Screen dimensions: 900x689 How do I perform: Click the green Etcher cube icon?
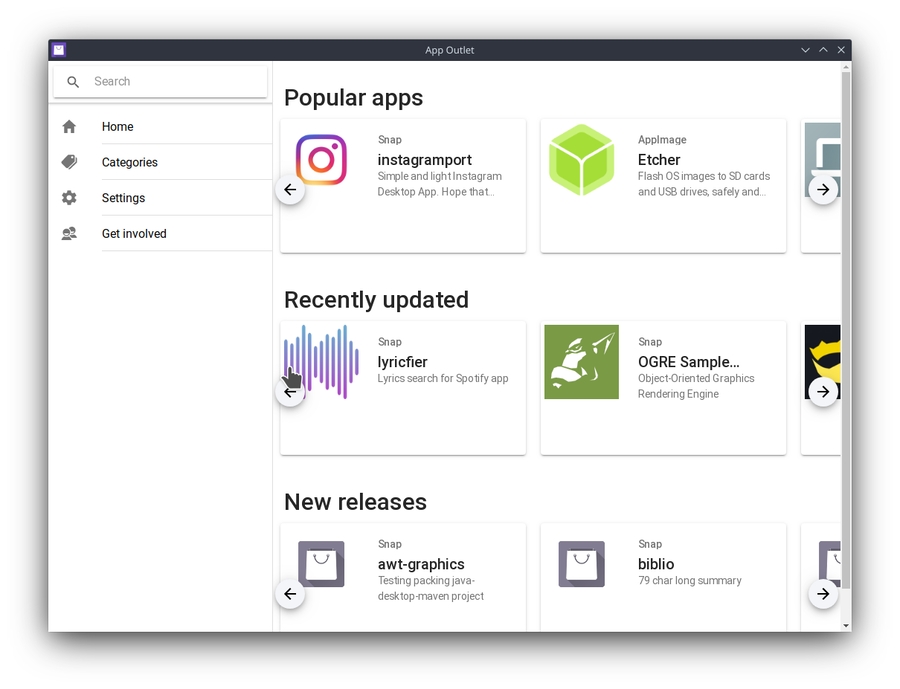click(x=581, y=160)
